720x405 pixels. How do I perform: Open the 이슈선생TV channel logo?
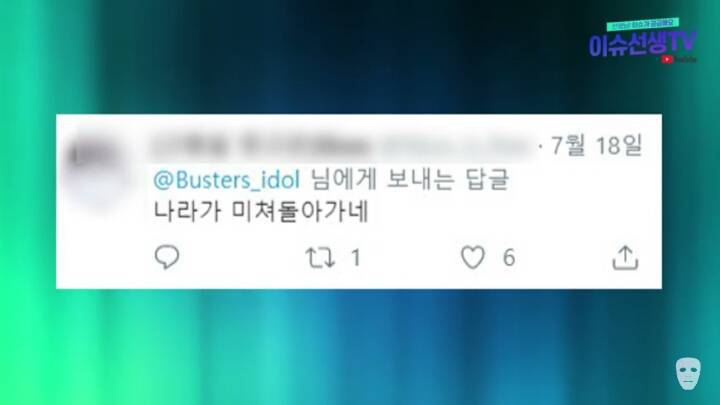pos(642,44)
